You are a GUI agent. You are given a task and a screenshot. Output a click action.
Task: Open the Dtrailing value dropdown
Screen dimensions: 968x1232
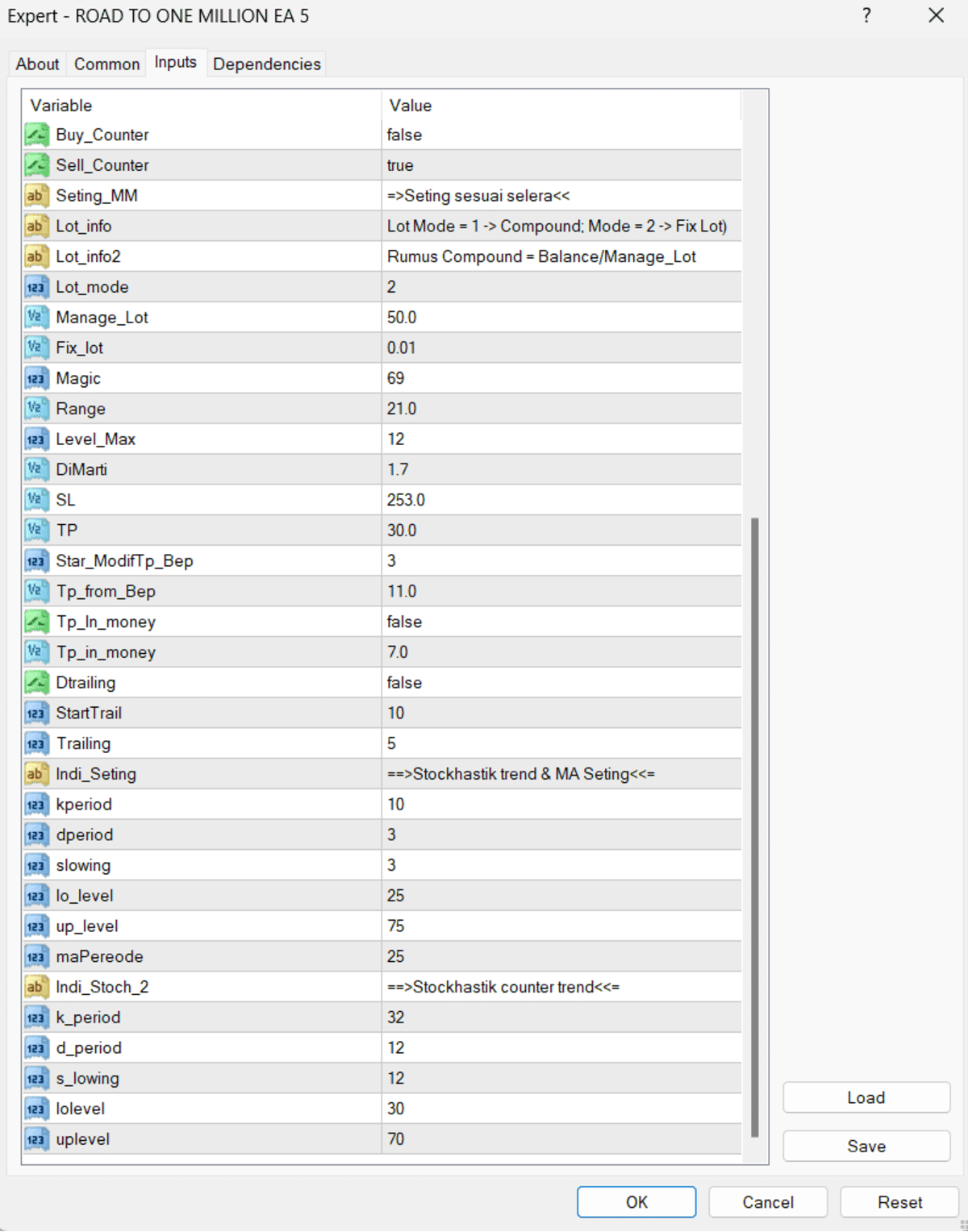click(x=561, y=683)
